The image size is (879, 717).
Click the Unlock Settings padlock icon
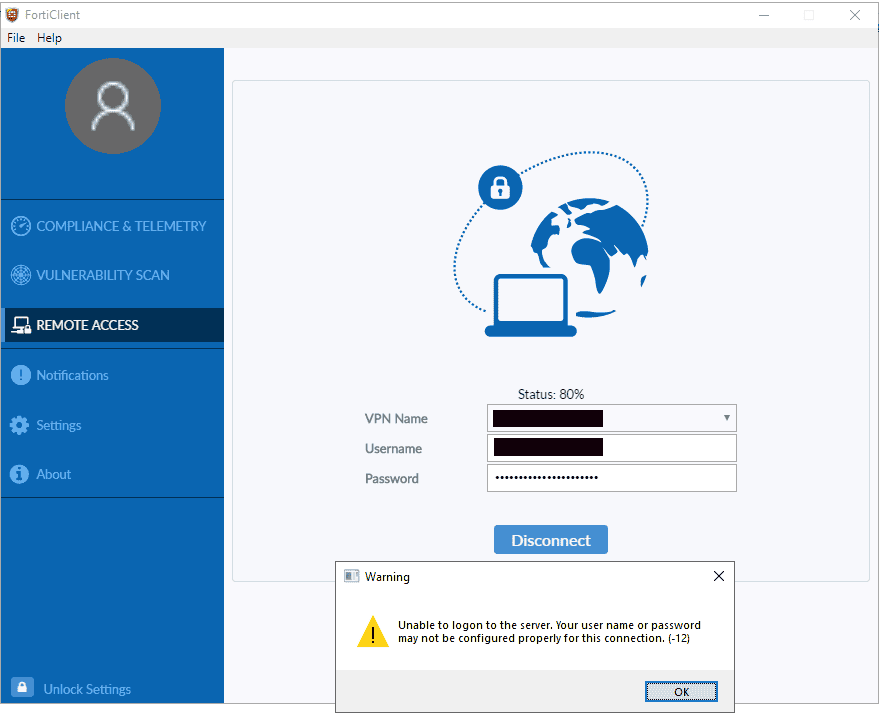[21, 688]
